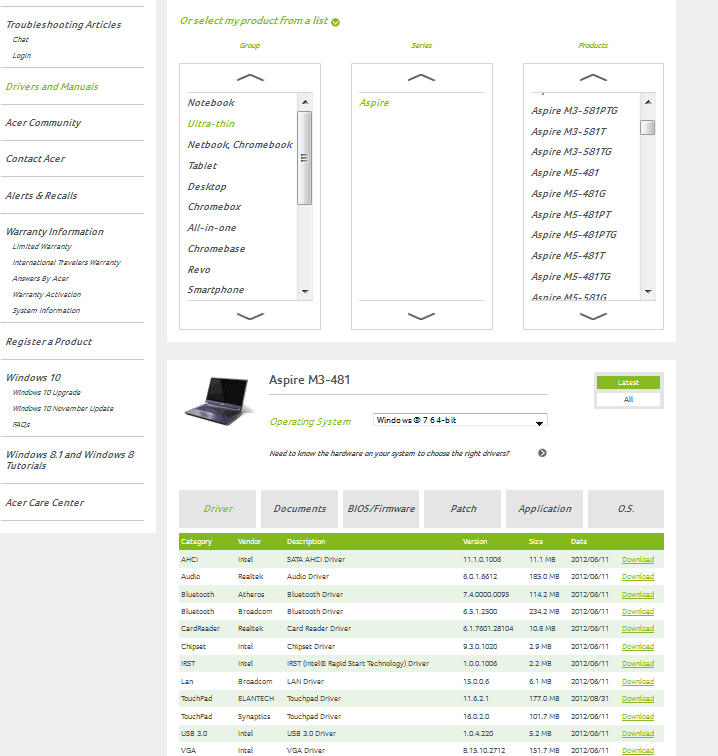
Task: Select Chromebase in the Group list
Action: (x=216, y=249)
